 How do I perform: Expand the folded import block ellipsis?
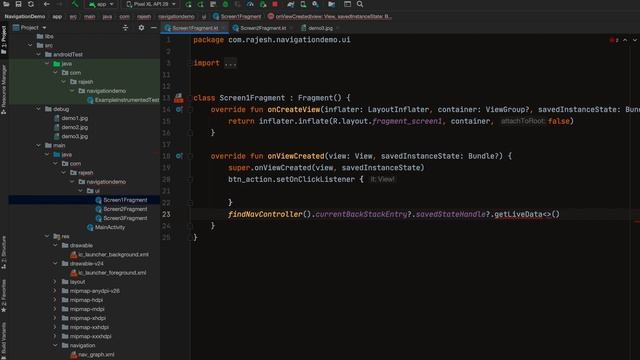click(x=230, y=63)
